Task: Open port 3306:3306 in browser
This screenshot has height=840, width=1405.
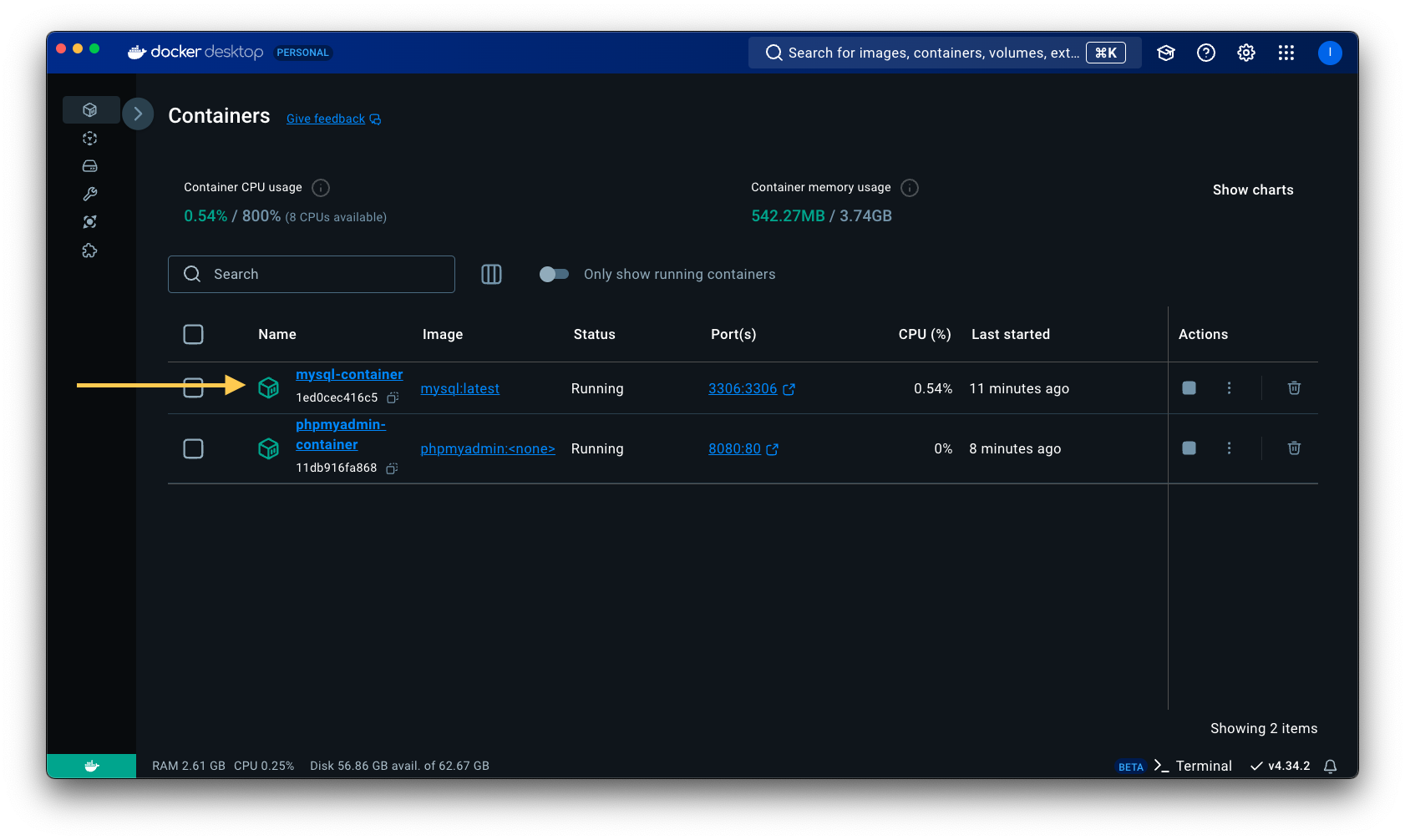Action: click(752, 388)
